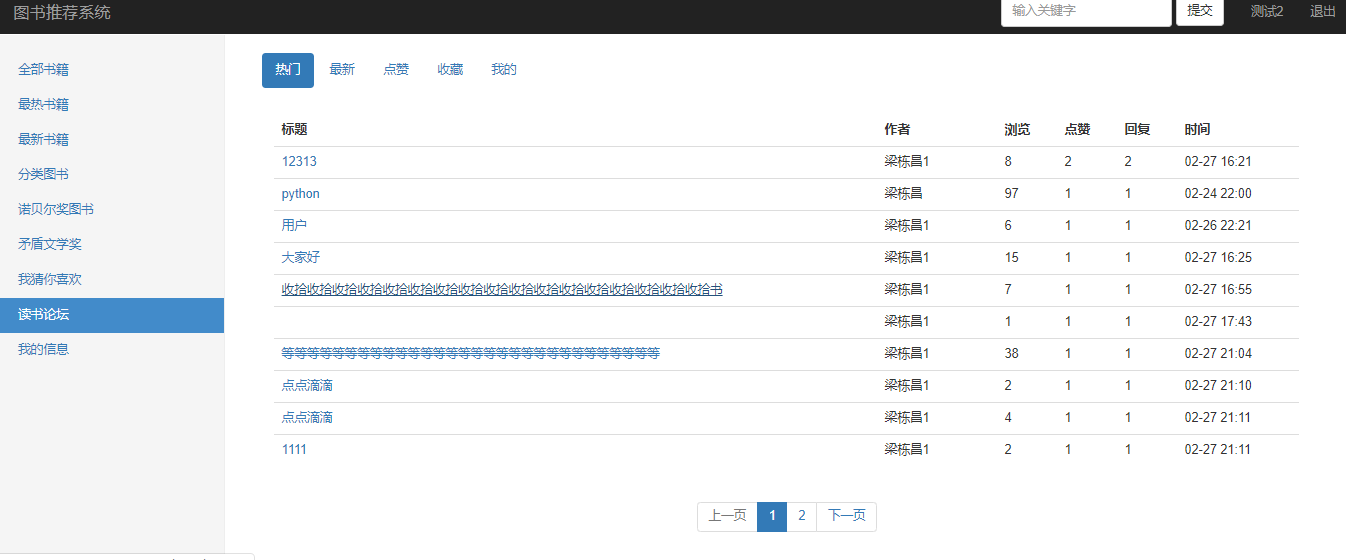Click the 回复 column header
1346x560 pixels.
[x=1138, y=129]
